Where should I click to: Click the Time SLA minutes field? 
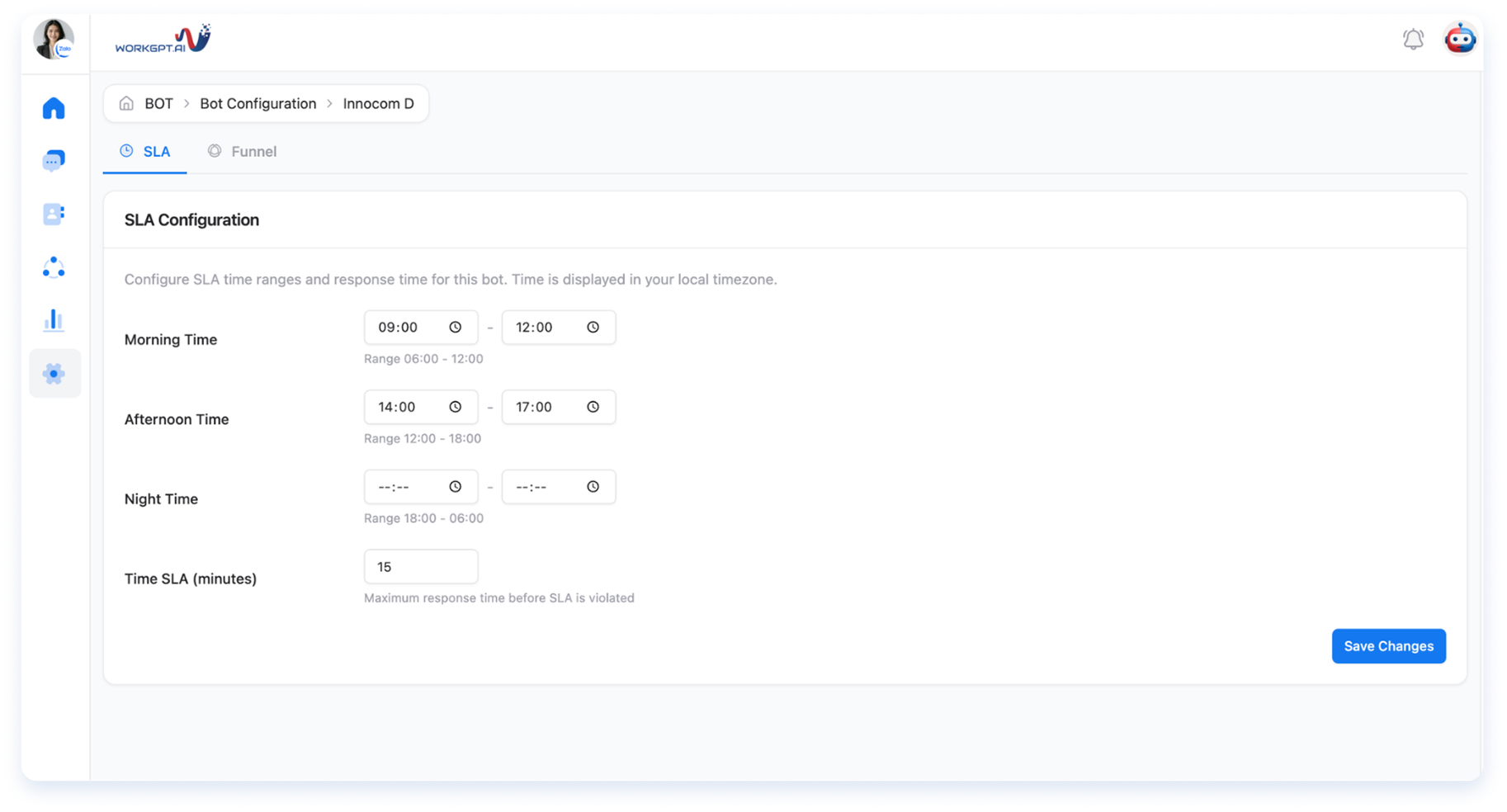[421, 567]
